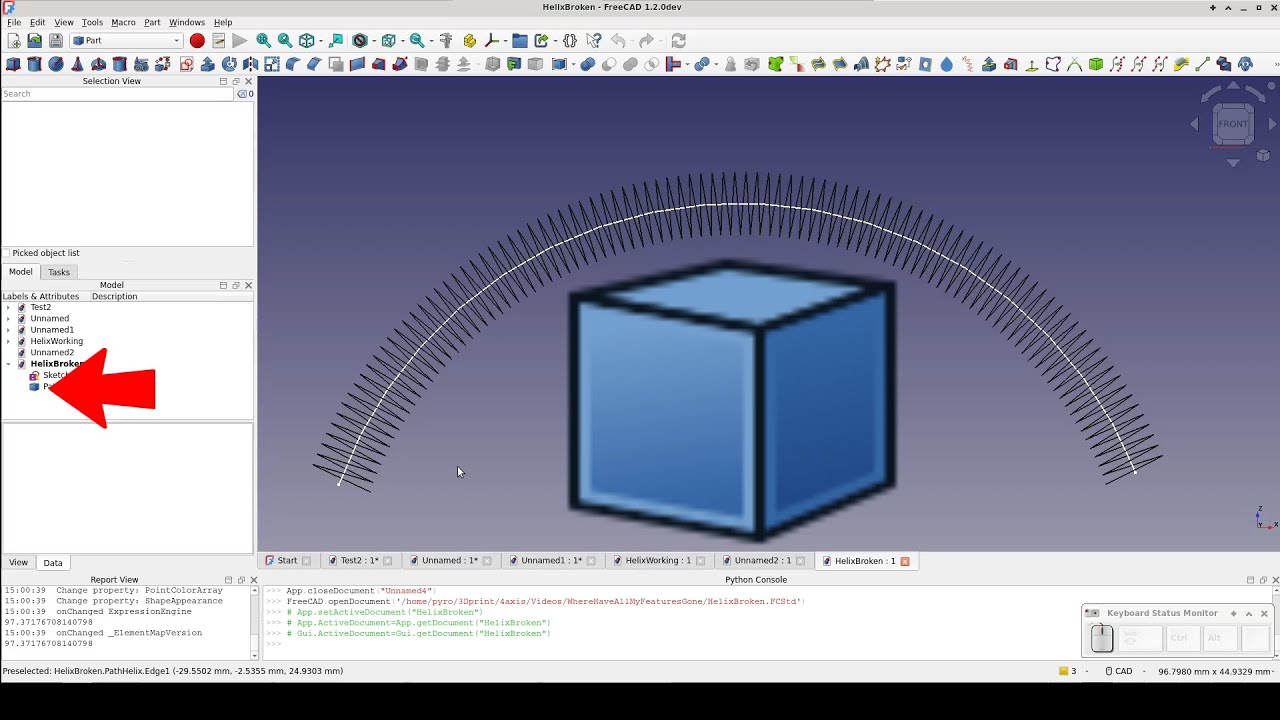Extrude the selected sketch
1280x720 pixels.
(208, 64)
